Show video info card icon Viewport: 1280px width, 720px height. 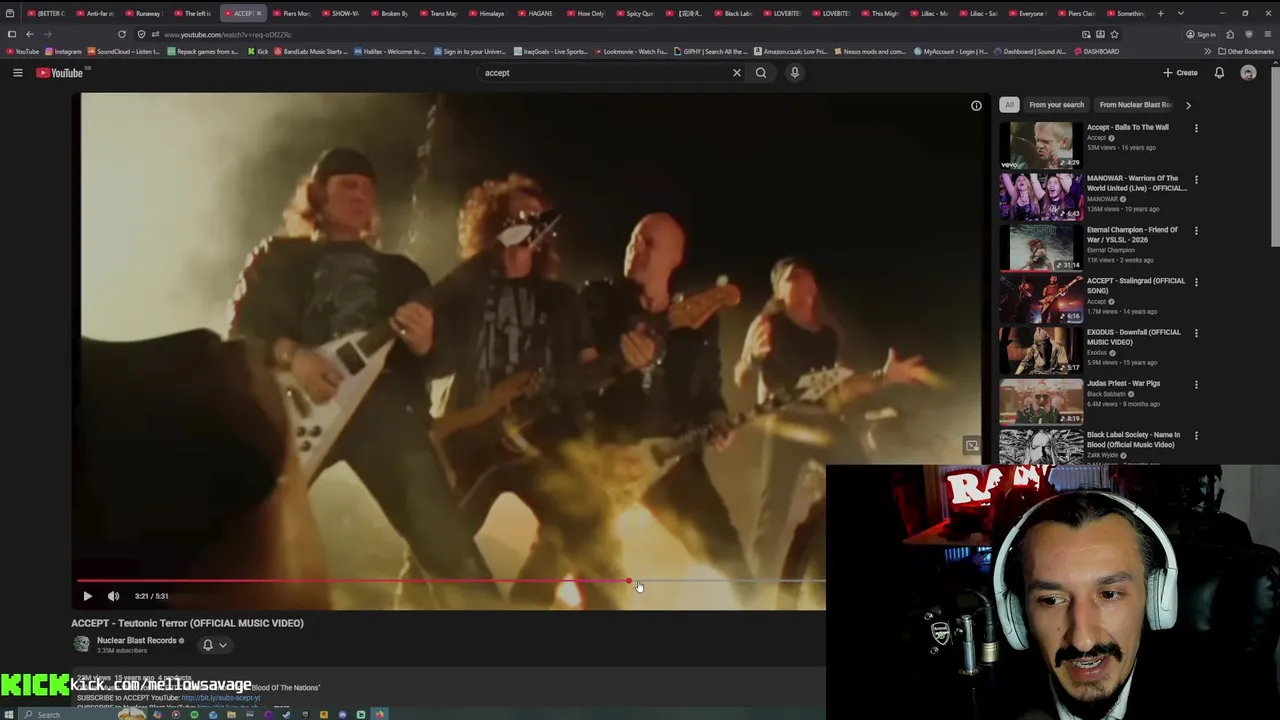click(x=976, y=105)
